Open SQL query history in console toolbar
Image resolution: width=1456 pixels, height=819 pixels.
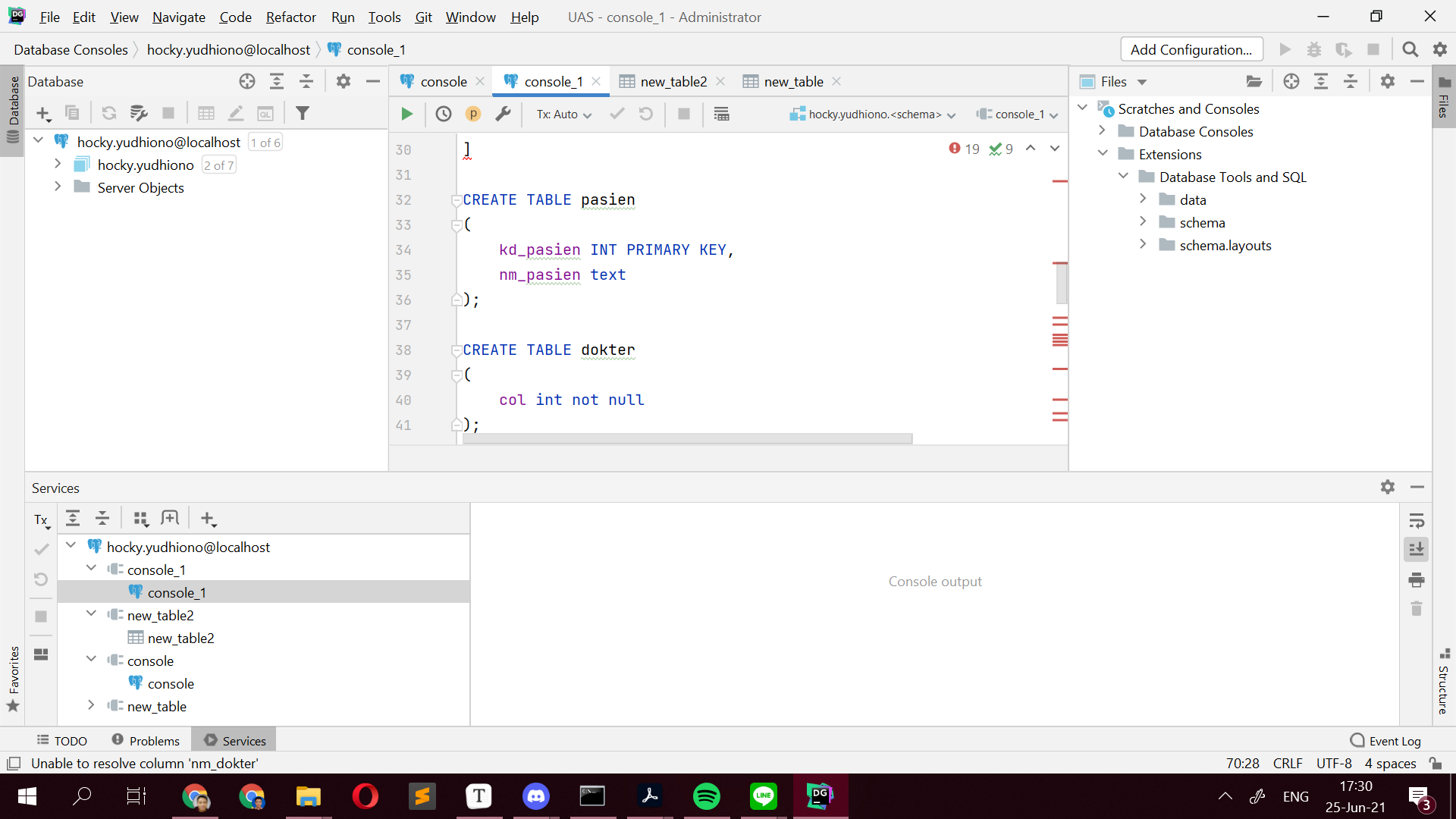[444, 114]
